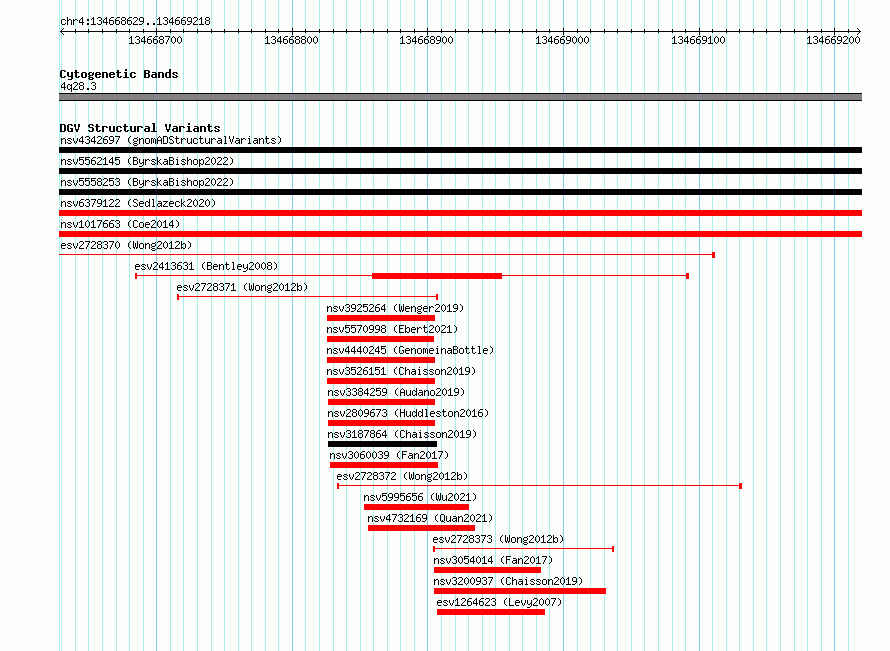Click the 134669000 ruler position label
Viewport: 890px width, 651px height.
(x=562, y=40)
